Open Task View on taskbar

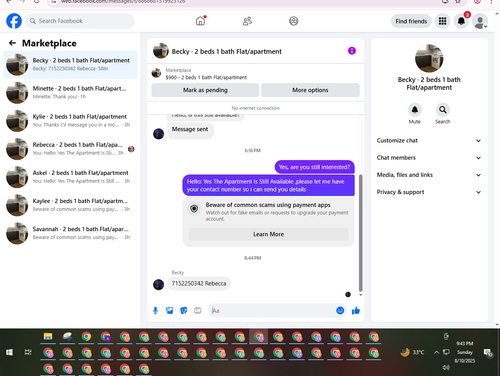(28, 352)
